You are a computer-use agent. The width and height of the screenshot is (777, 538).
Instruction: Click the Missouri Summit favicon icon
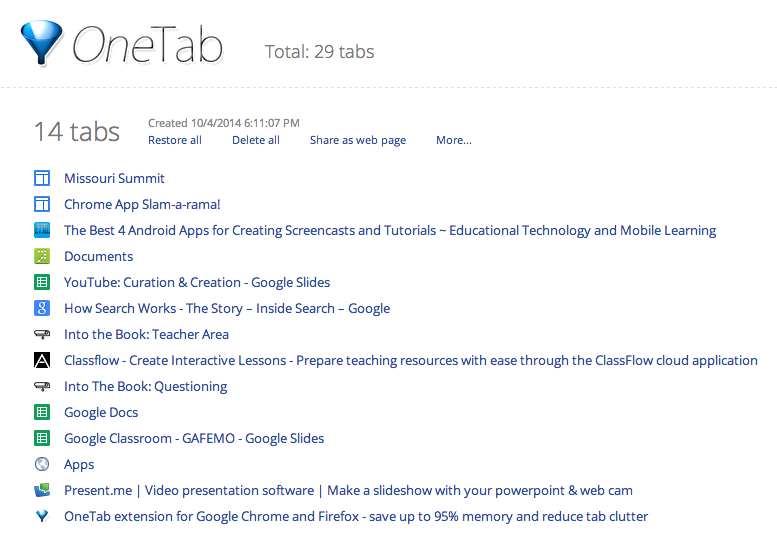tap(42, 178)
